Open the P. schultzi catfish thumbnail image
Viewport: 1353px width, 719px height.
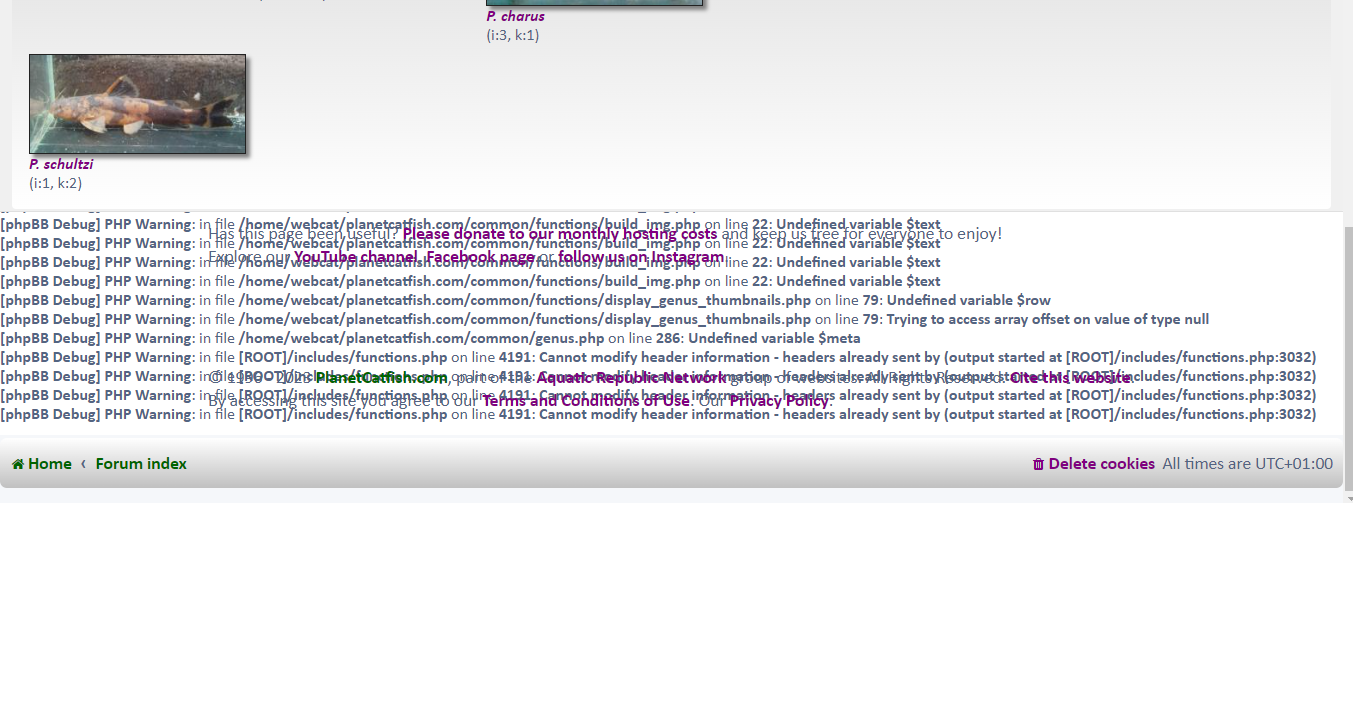pyautogui.click(x=137, y=104)
